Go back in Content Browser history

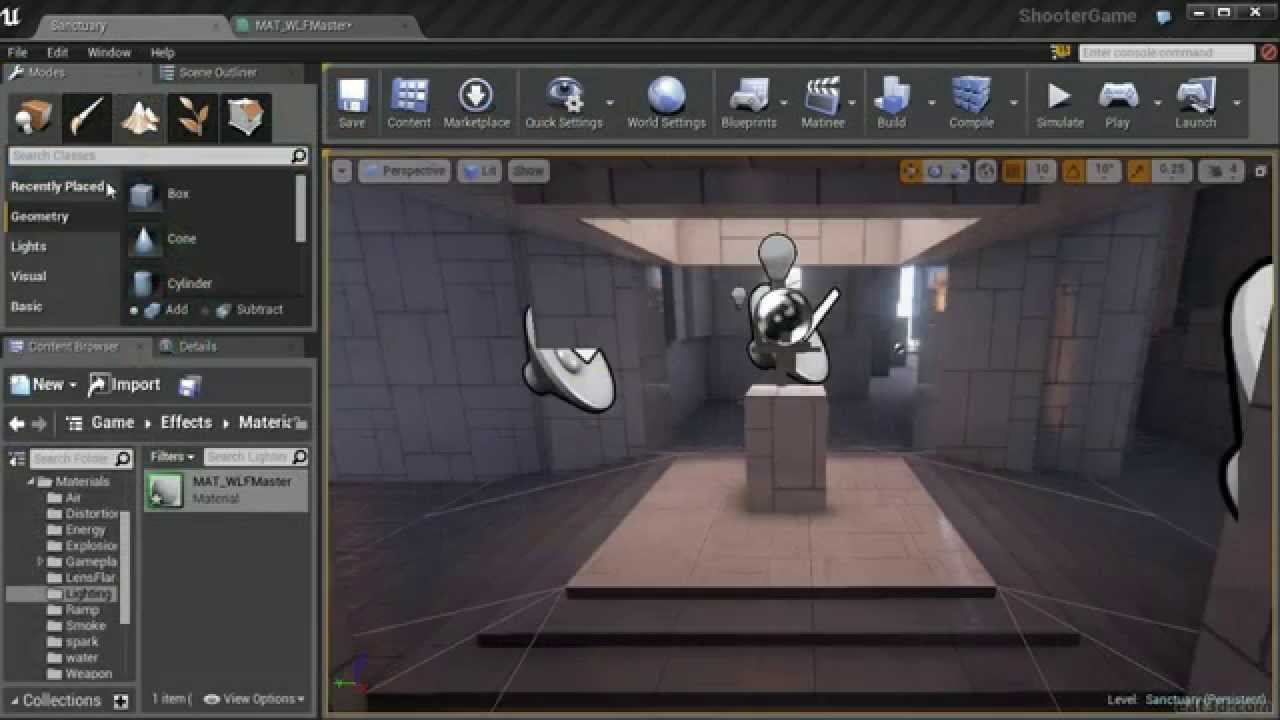[16, 424]
